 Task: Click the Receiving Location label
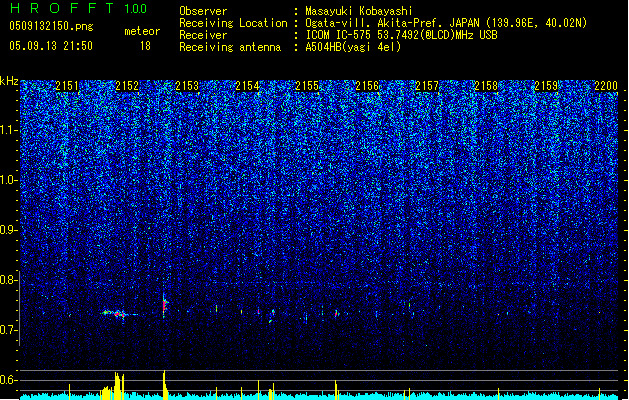tap(233, 23)
